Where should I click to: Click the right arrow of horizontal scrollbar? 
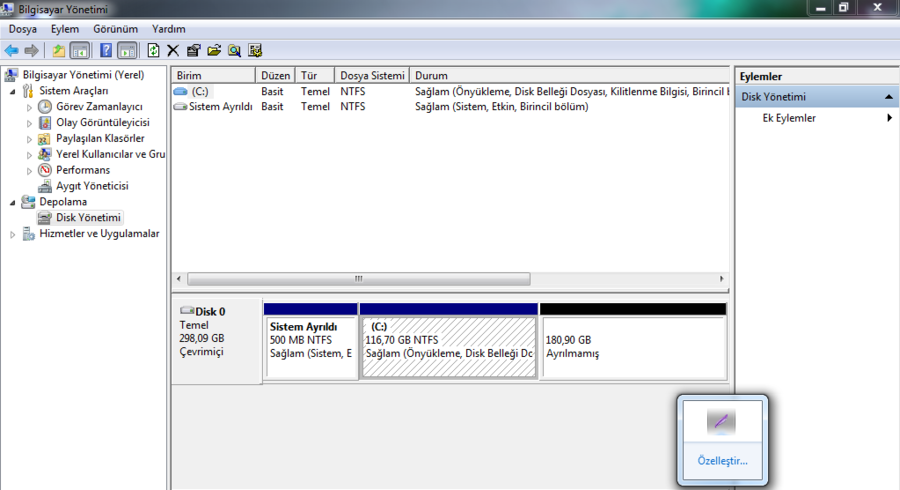(x=721, y=279)
